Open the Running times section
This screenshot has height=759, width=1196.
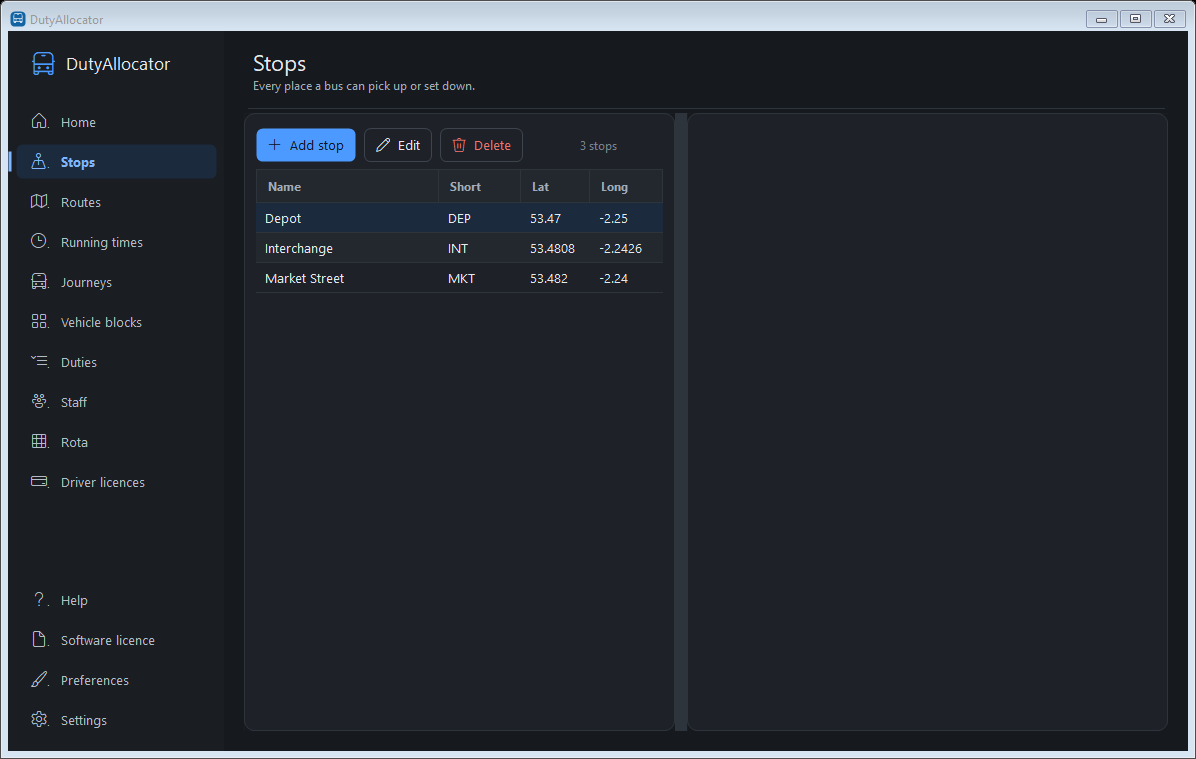[x=116, y=242]
